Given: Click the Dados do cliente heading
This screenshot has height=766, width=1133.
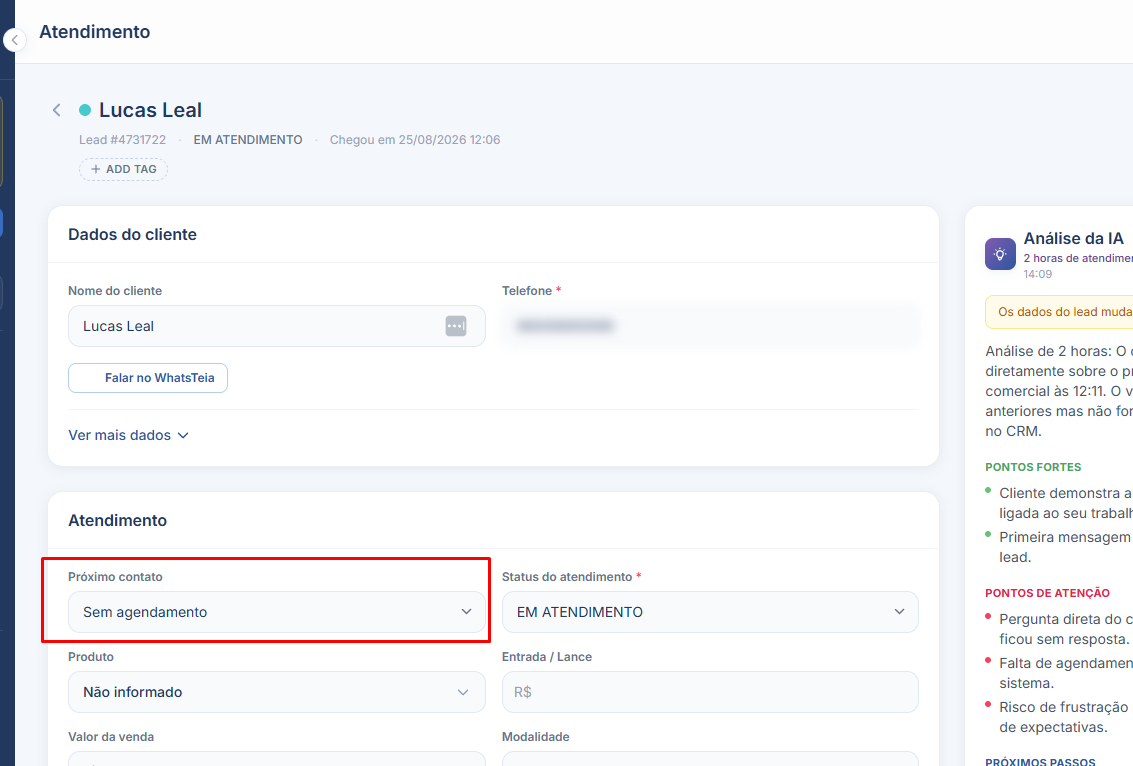Looking at the screenshot, I should point(132,234).
